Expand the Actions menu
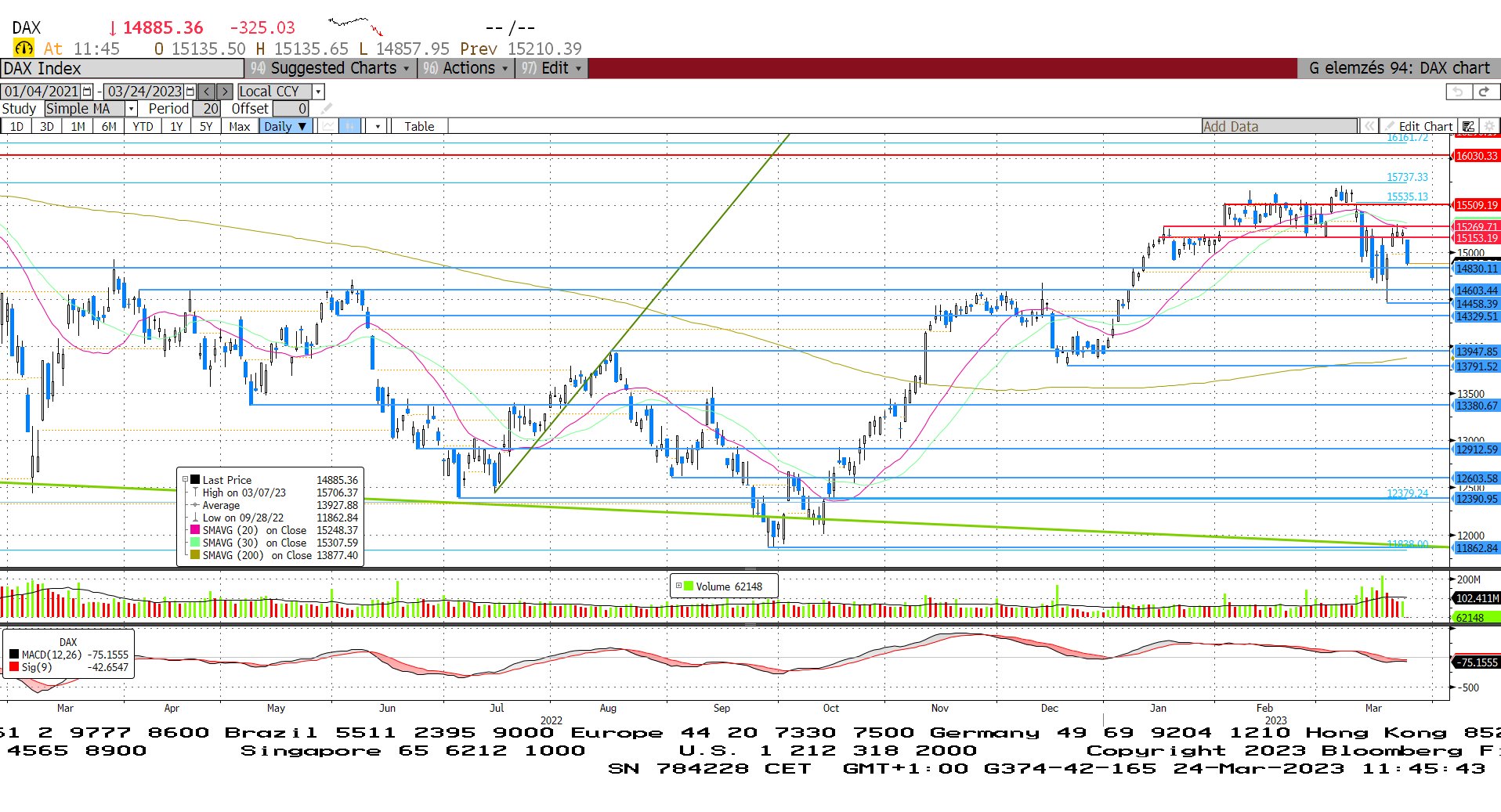Image resolution: width=1501 pixels, height=812 pixels. click(465, 68)
